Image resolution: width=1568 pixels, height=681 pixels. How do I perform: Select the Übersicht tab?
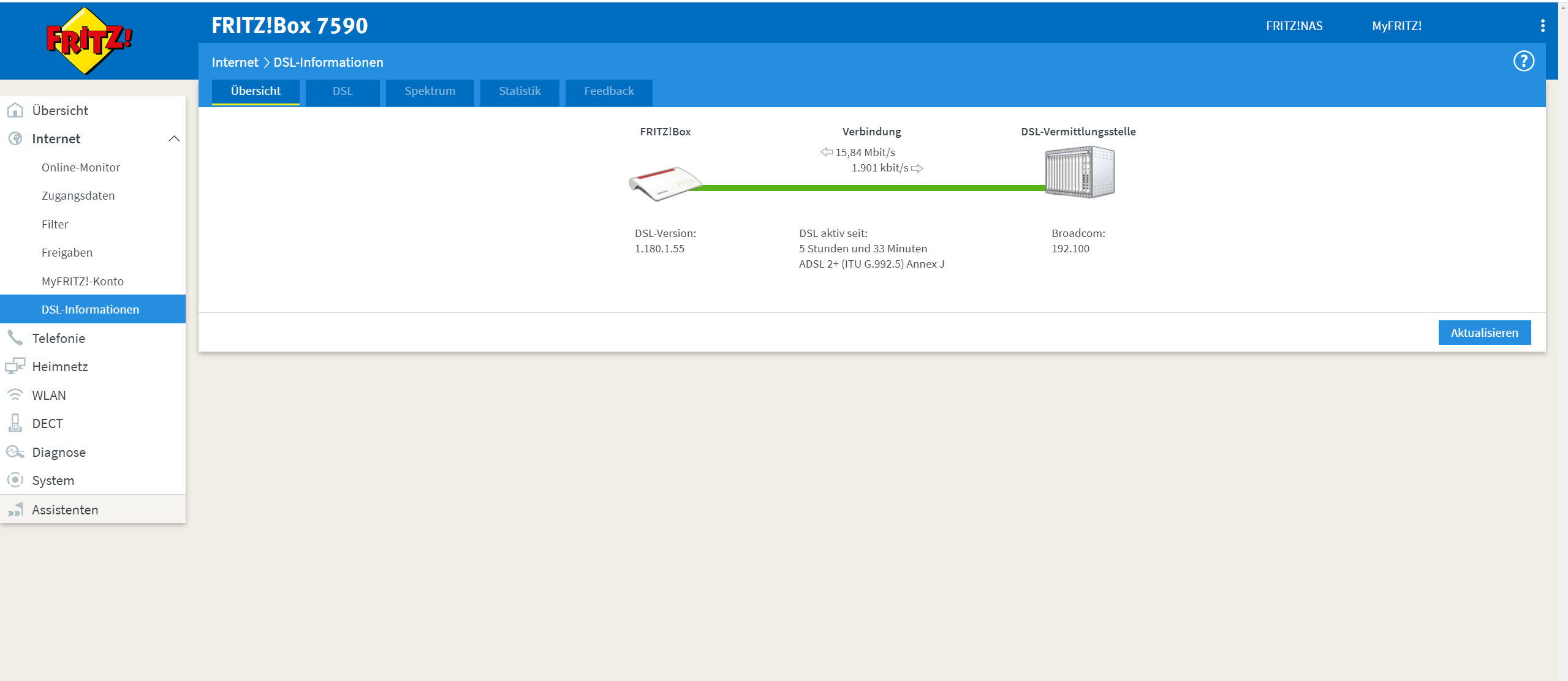256,91
